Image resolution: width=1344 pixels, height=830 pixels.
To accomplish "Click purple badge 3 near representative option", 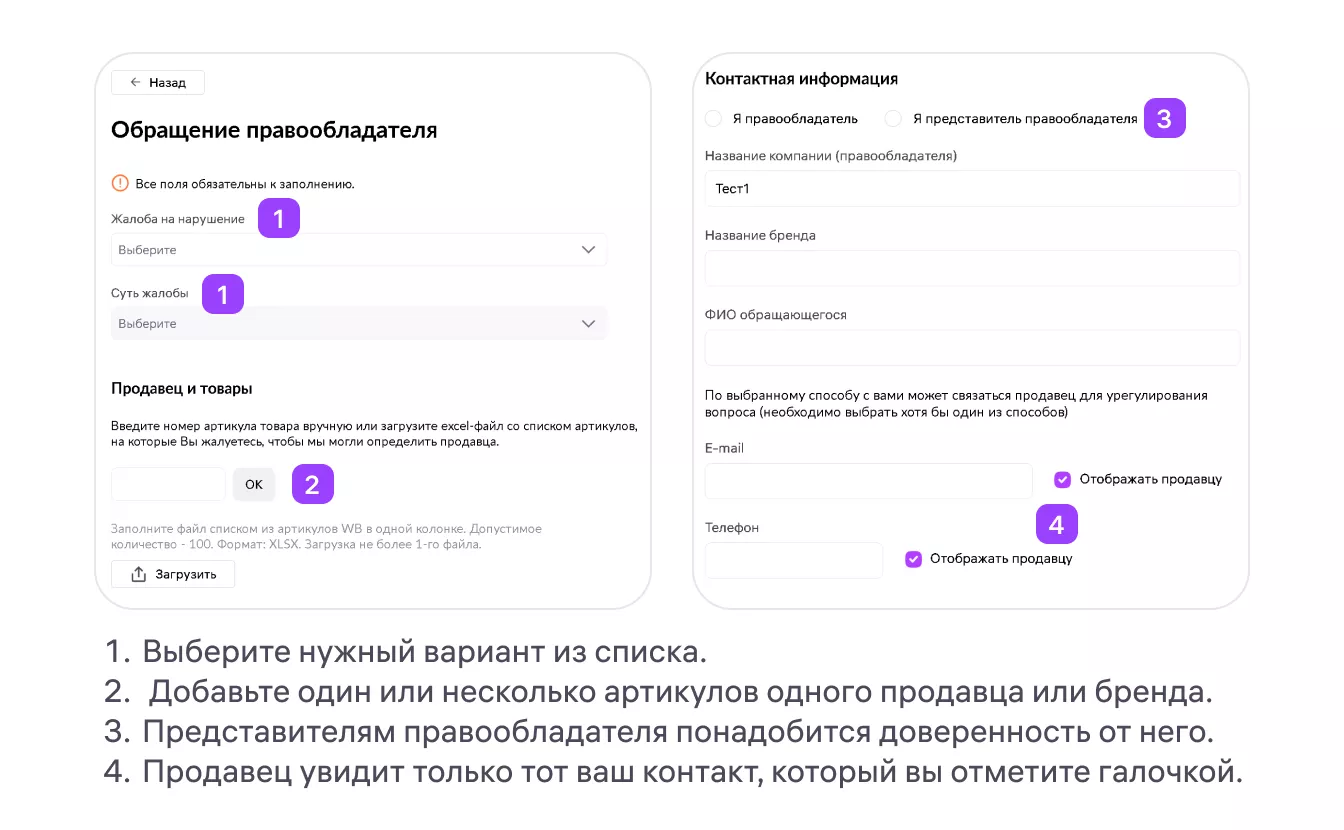I will pos(1164,118).
